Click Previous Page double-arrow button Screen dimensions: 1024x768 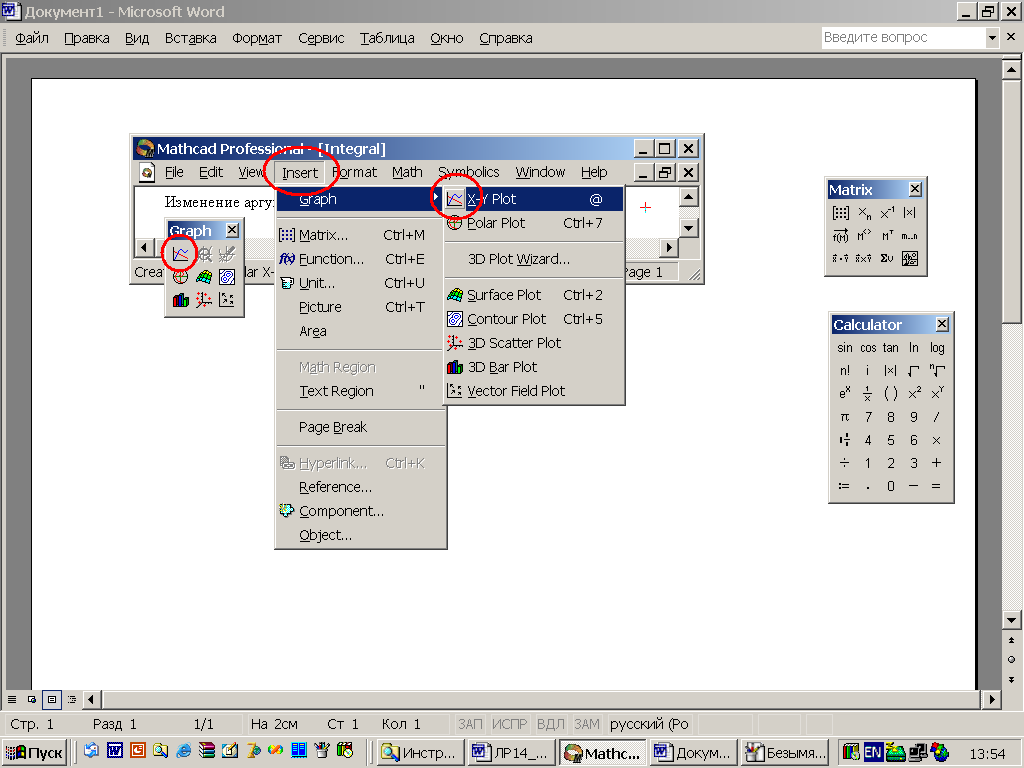(x=1011, y=641)
